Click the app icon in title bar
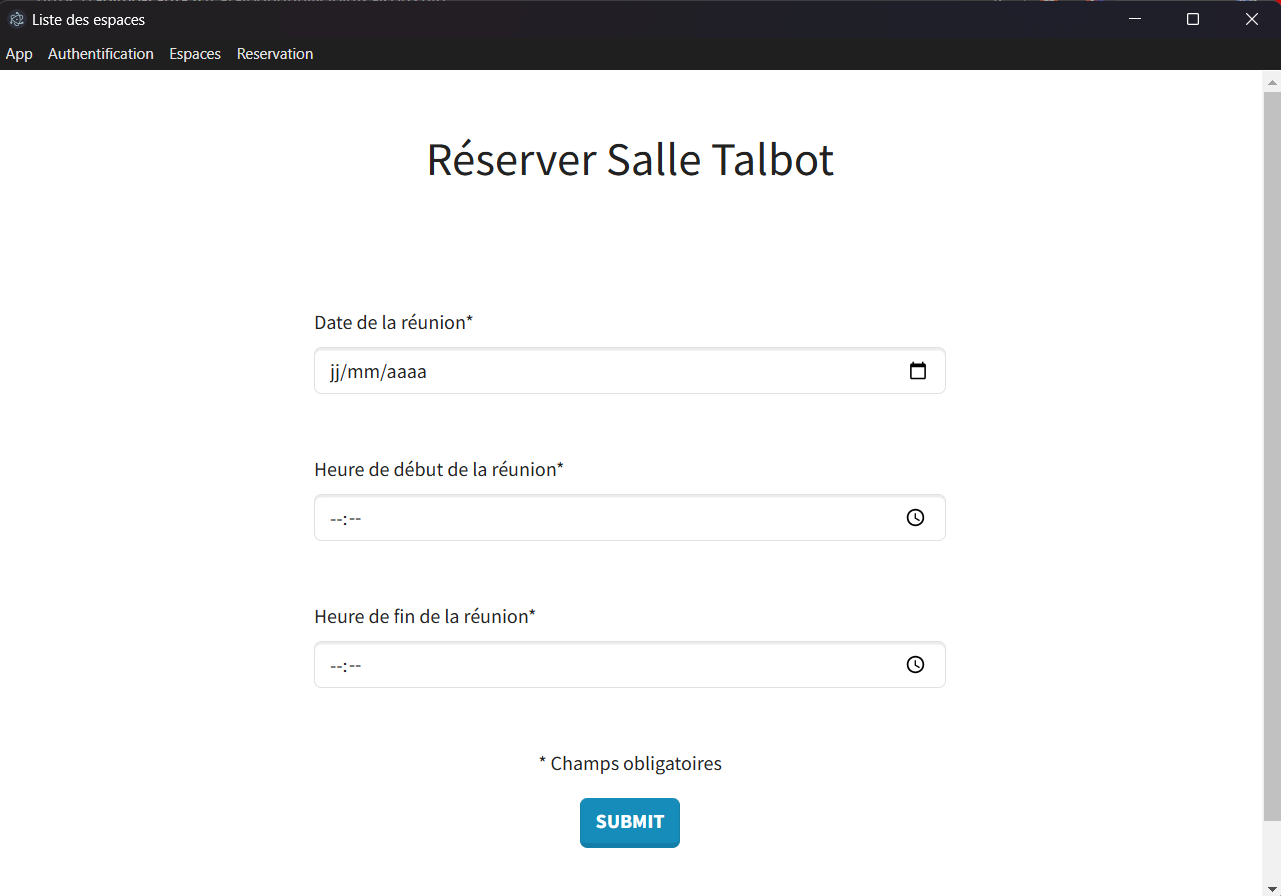Viewport: 1281px width, 896px height. [x=16, y=19]
